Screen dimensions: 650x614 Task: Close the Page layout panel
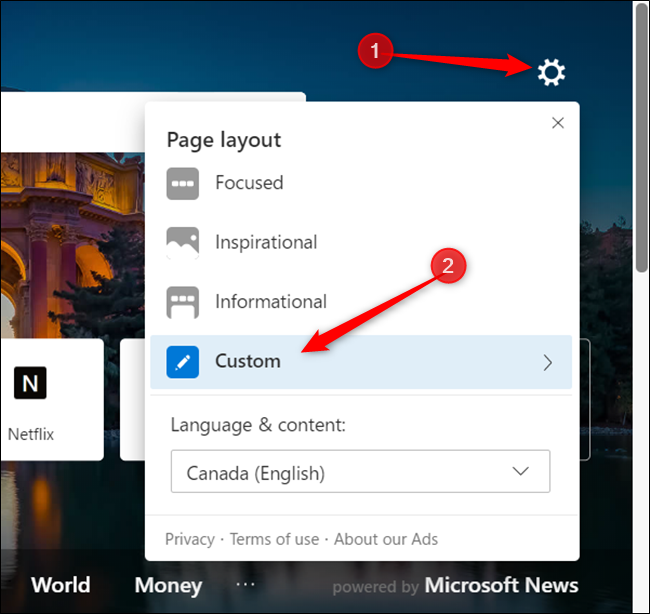pos(558,123)
